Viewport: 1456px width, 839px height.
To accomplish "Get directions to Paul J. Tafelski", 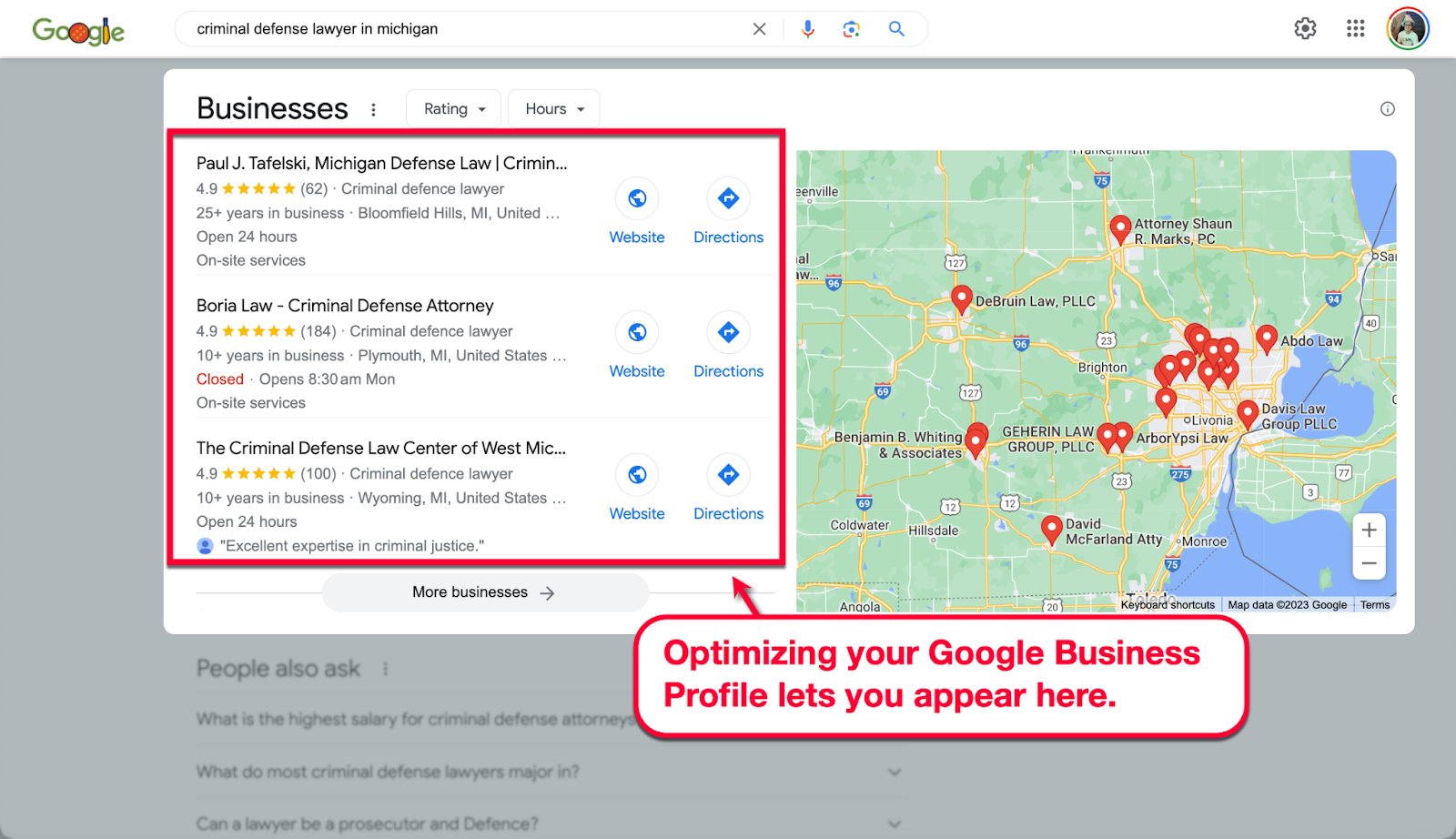I will click(728, 198).
